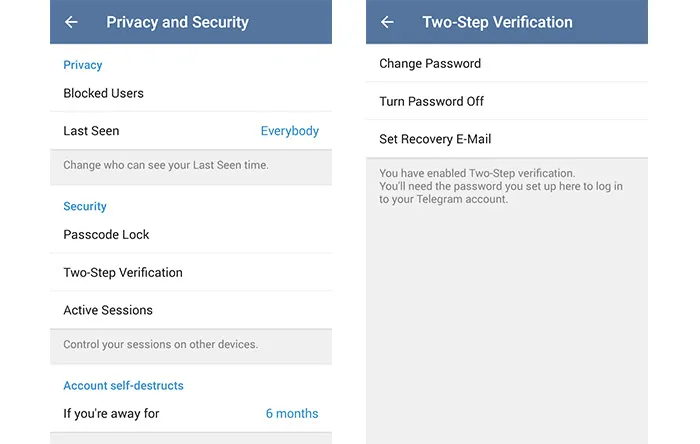The width and height of the screenshot is (700, 444).
Task: Select Set Recovery E-Mail
Action: point(435,140)
